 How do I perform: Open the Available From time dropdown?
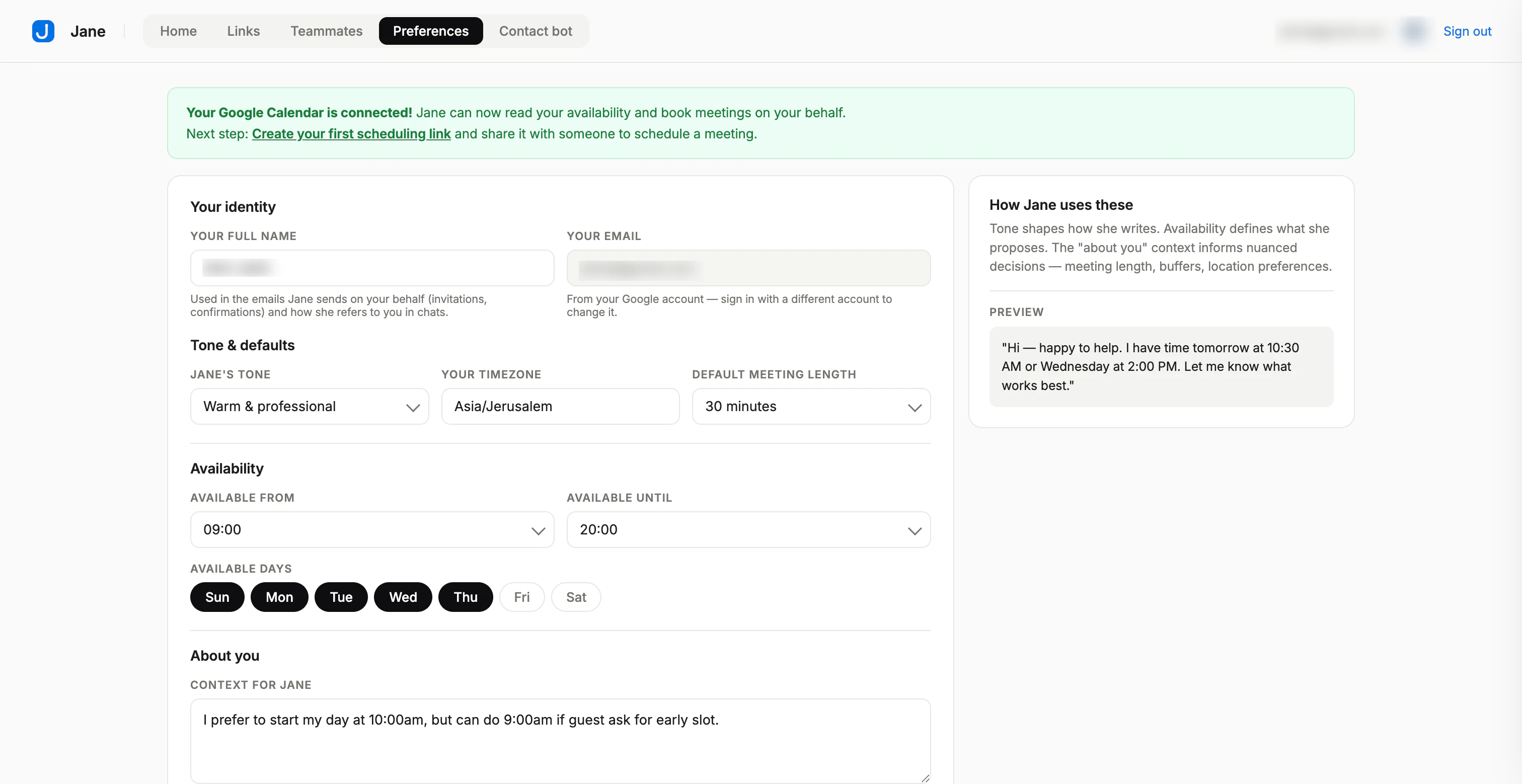[x=372, y=529]
